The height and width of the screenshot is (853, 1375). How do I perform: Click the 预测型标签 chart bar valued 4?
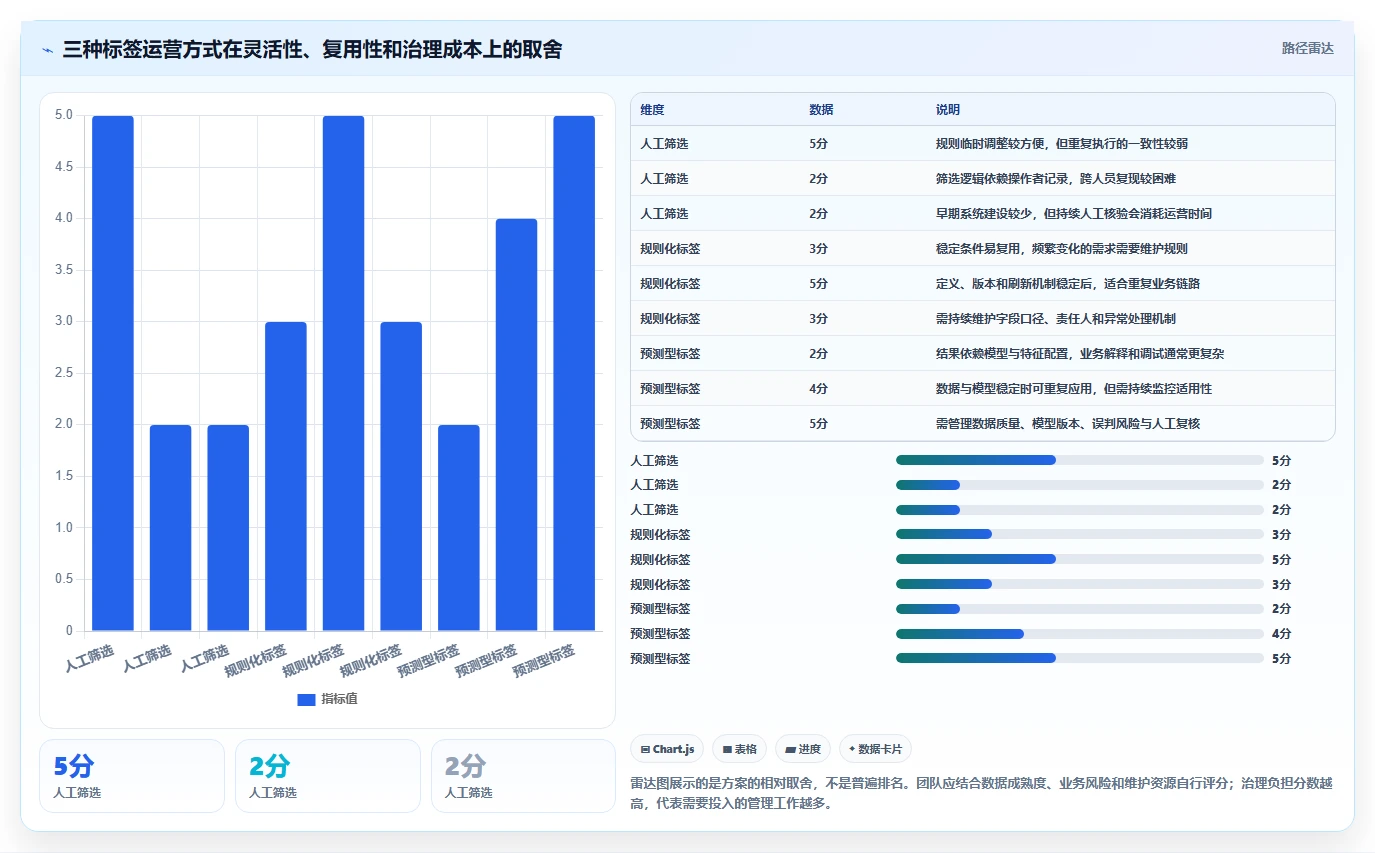516,425
